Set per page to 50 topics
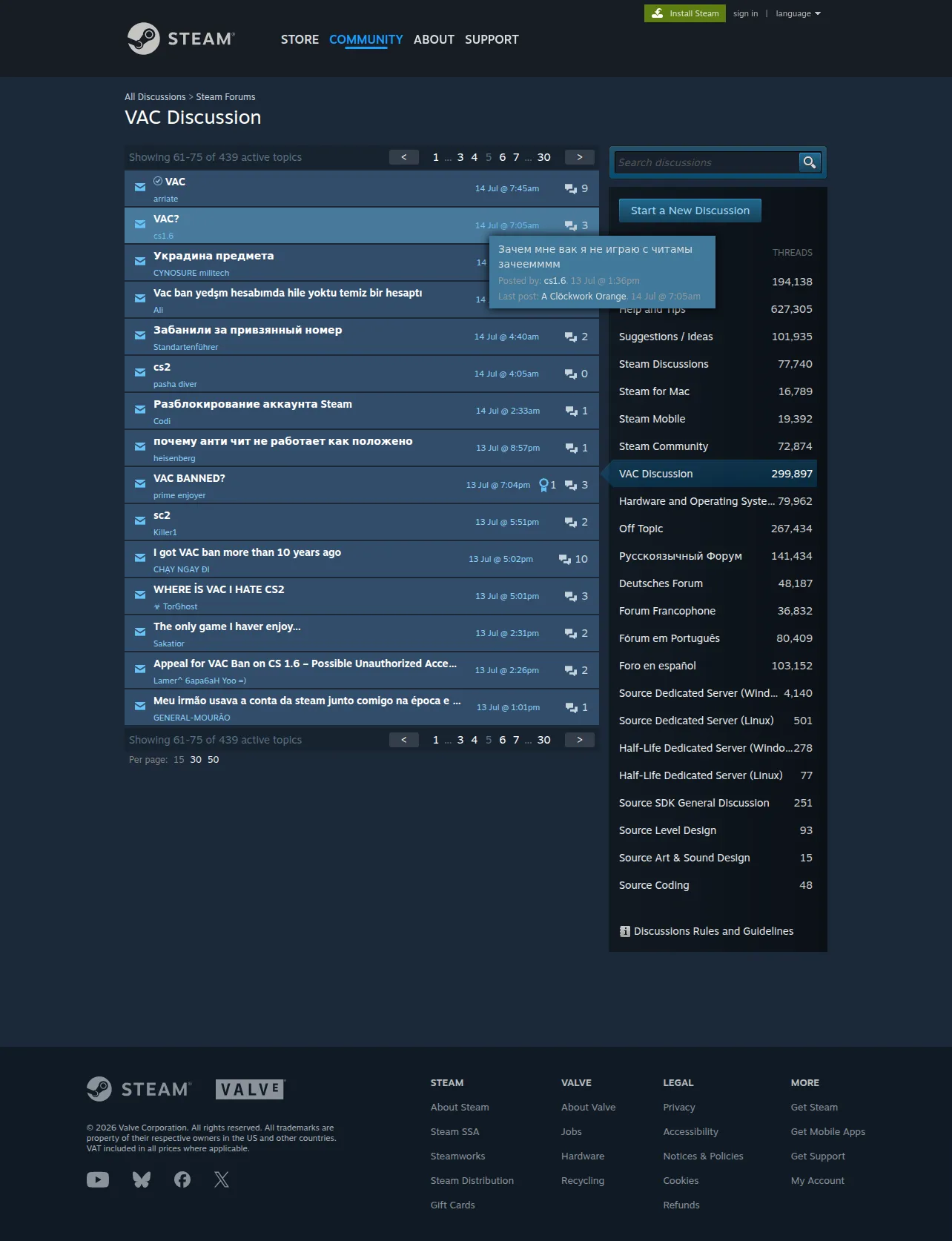 click(214, 760)
